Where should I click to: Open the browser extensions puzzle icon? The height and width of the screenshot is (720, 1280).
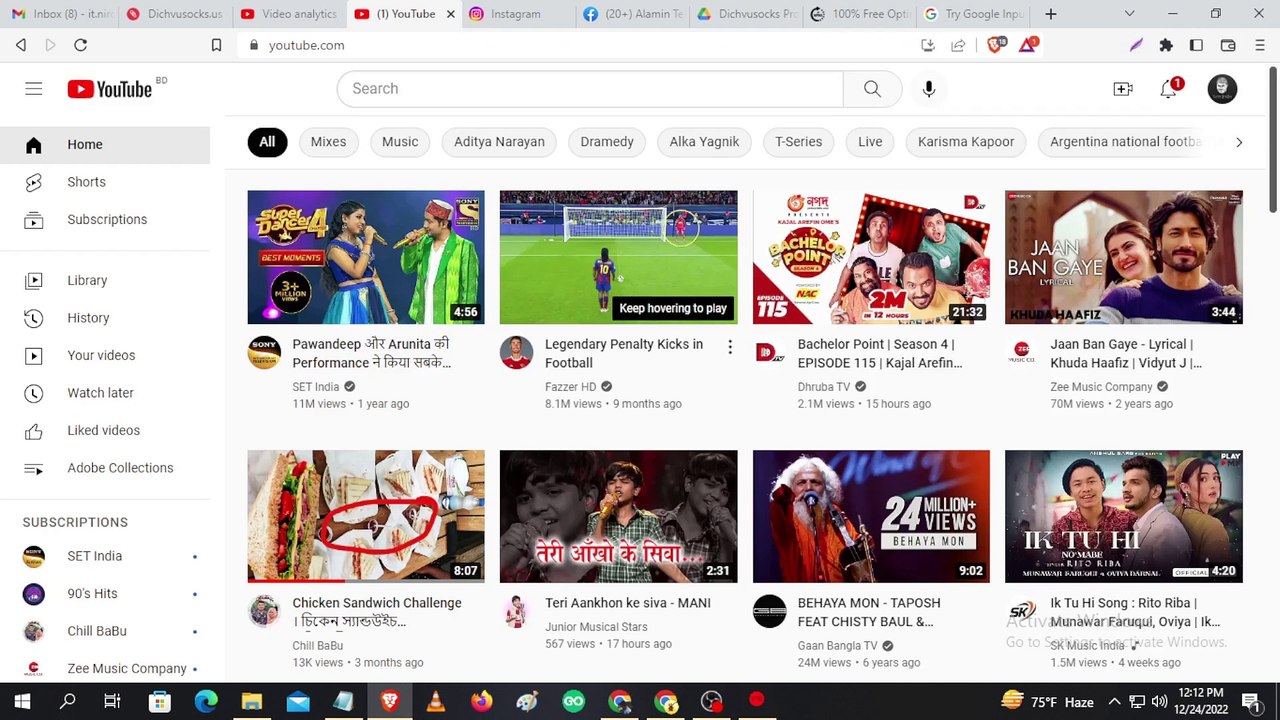point(1166,45)
